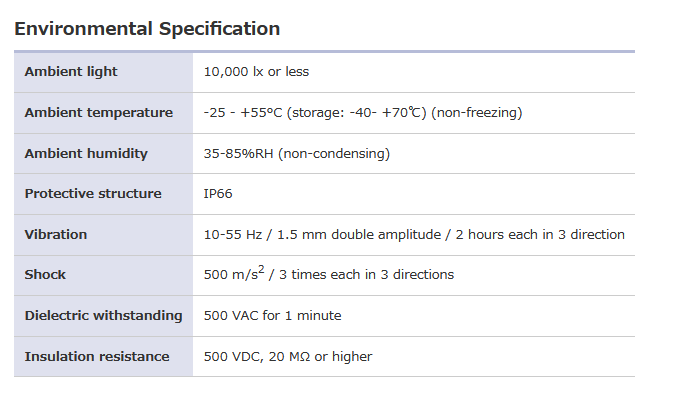The image size is (700, 405).
Task: Click the 500 VDC, 20 MΩ value
Action: [257, 357]
